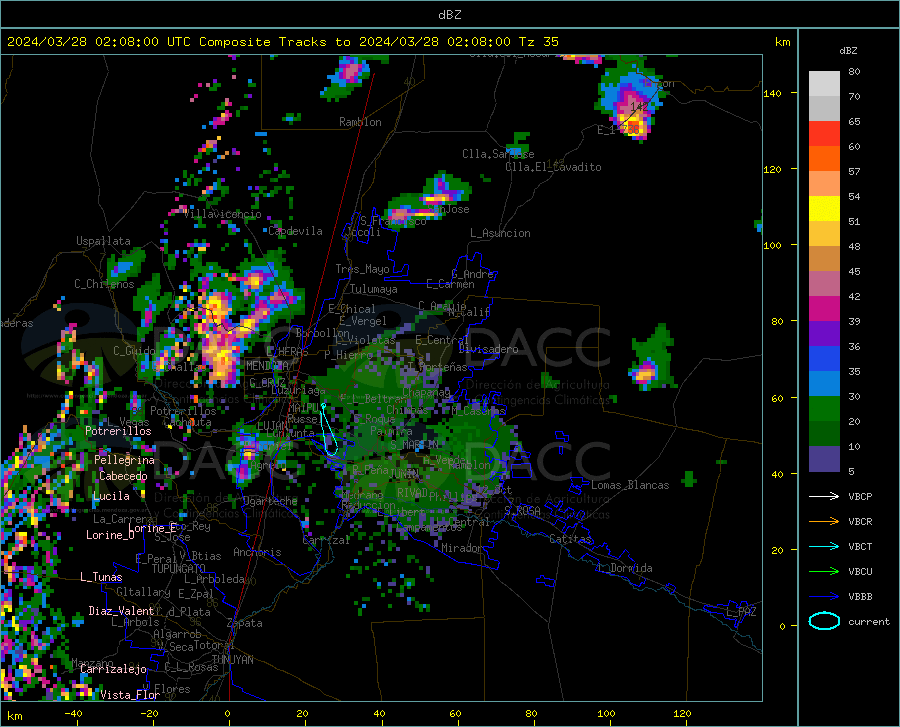Click the 'Tulumaya' map label
This screenshot has width=900, height=727.
point(374,289)
